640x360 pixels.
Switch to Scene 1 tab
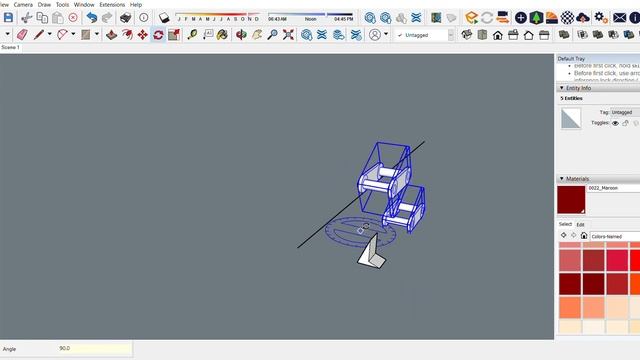click(x=11, y=47)
